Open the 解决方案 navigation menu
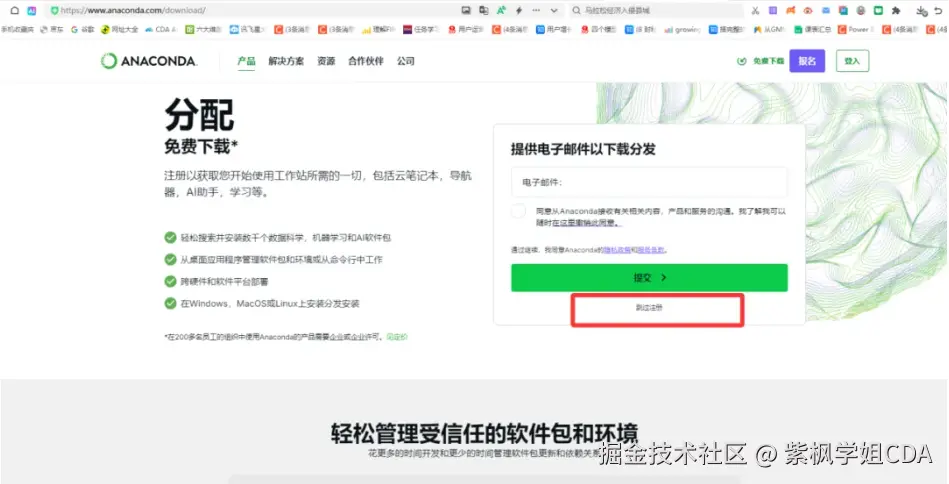The image size is (949, 484). tap(286, 61)
